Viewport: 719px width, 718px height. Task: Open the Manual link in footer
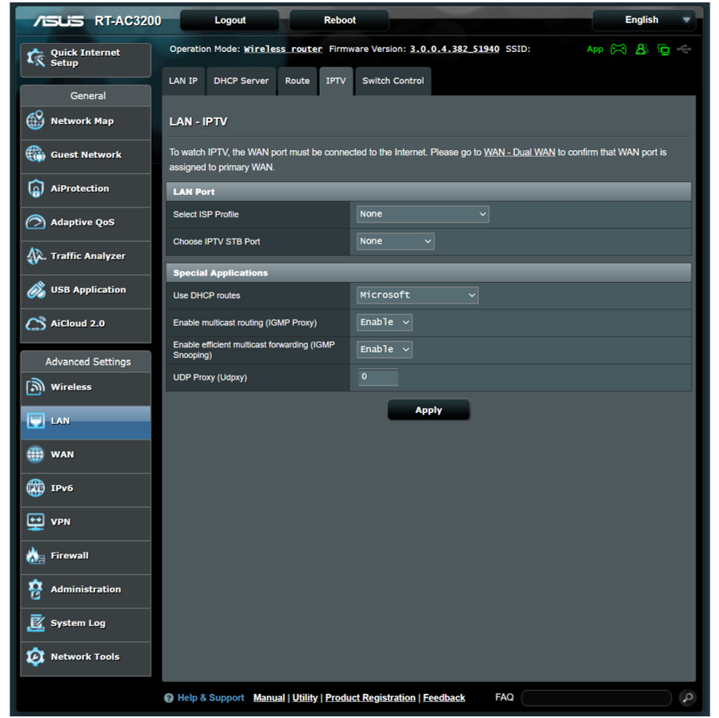269,698
